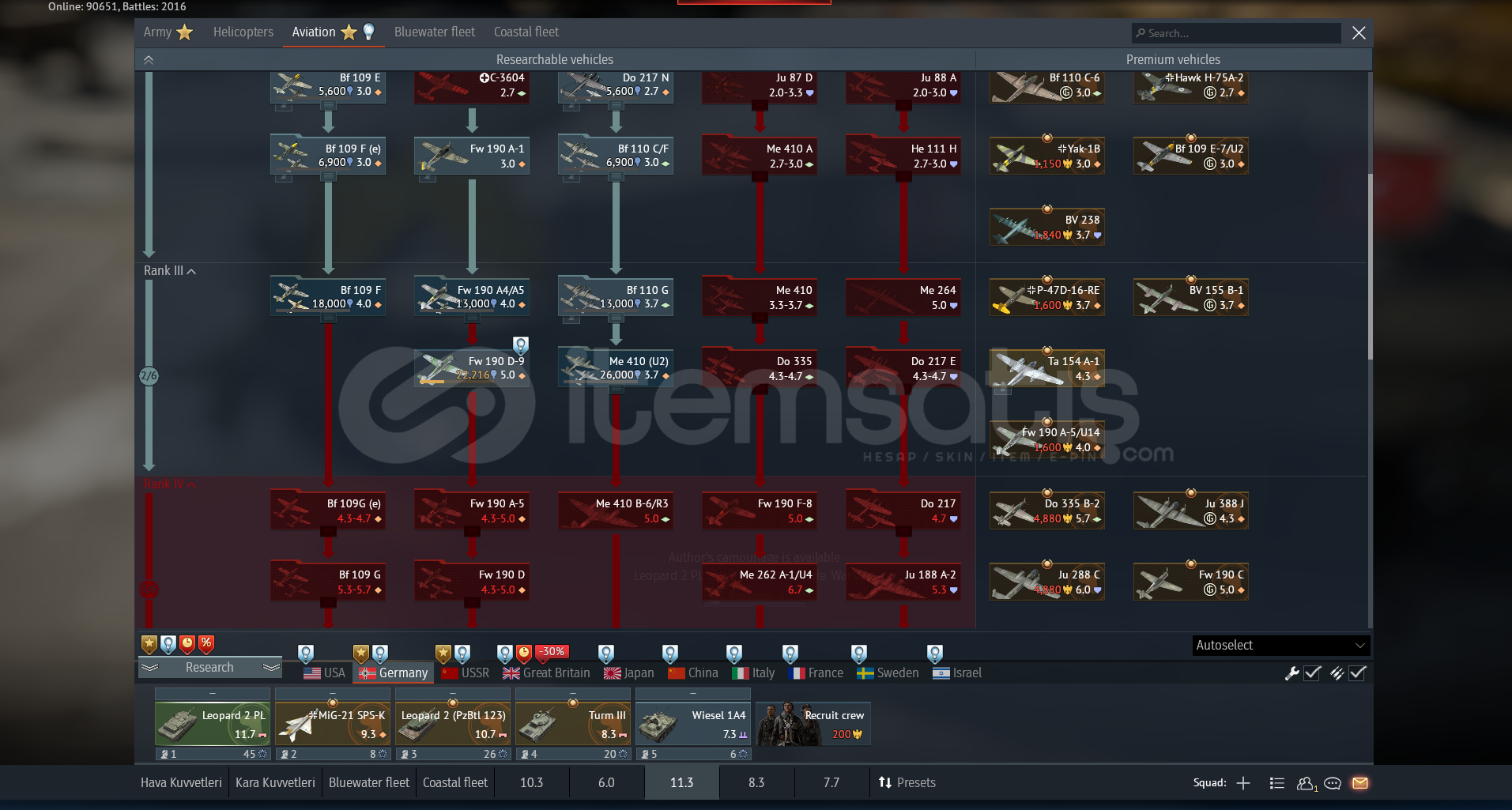Click the Search vehicles input field

[x=1237, y=33]
